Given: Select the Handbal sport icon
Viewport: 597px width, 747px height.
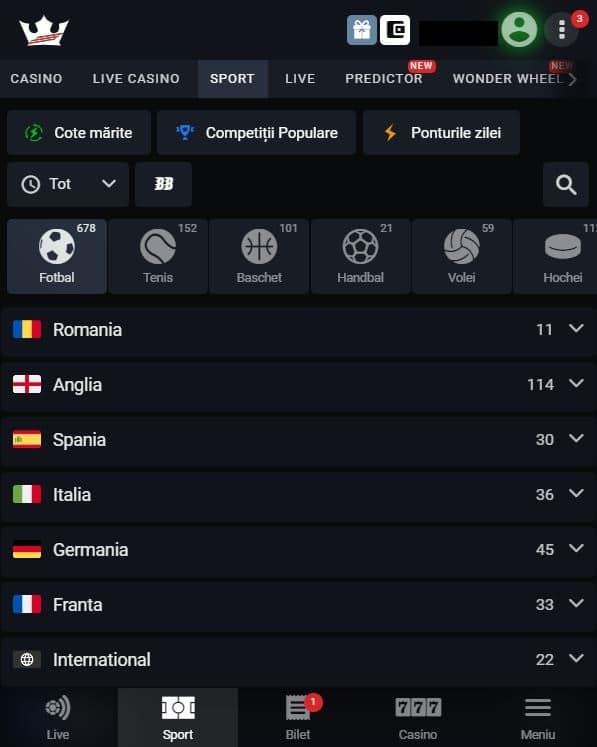Looking at the screenshot, I should click(361, 256).
